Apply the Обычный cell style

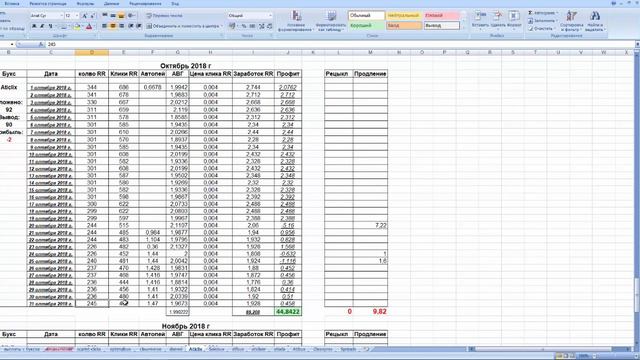[x=366, y=16]
